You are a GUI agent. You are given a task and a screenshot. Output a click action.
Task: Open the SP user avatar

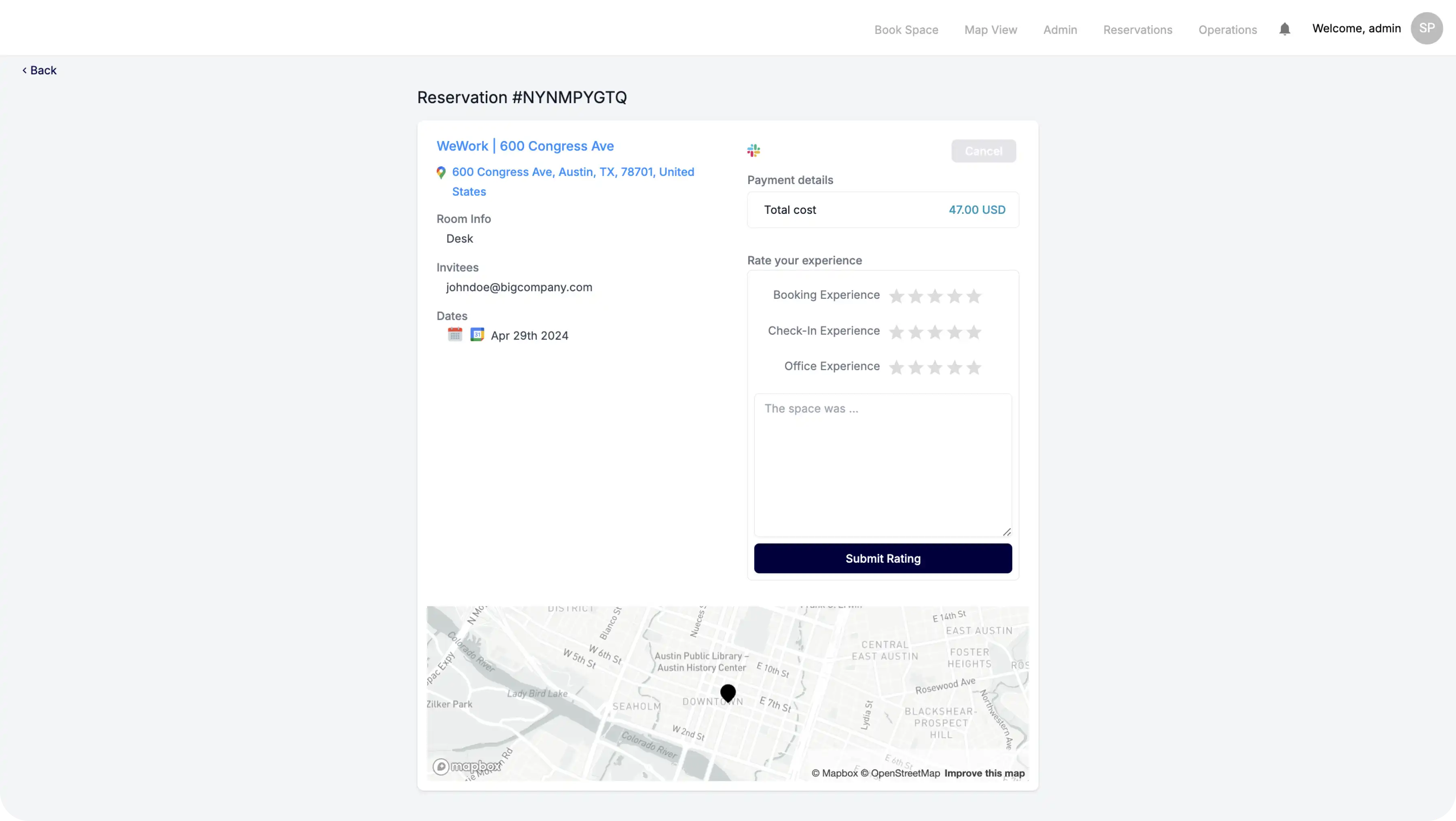pos(1426,28)
